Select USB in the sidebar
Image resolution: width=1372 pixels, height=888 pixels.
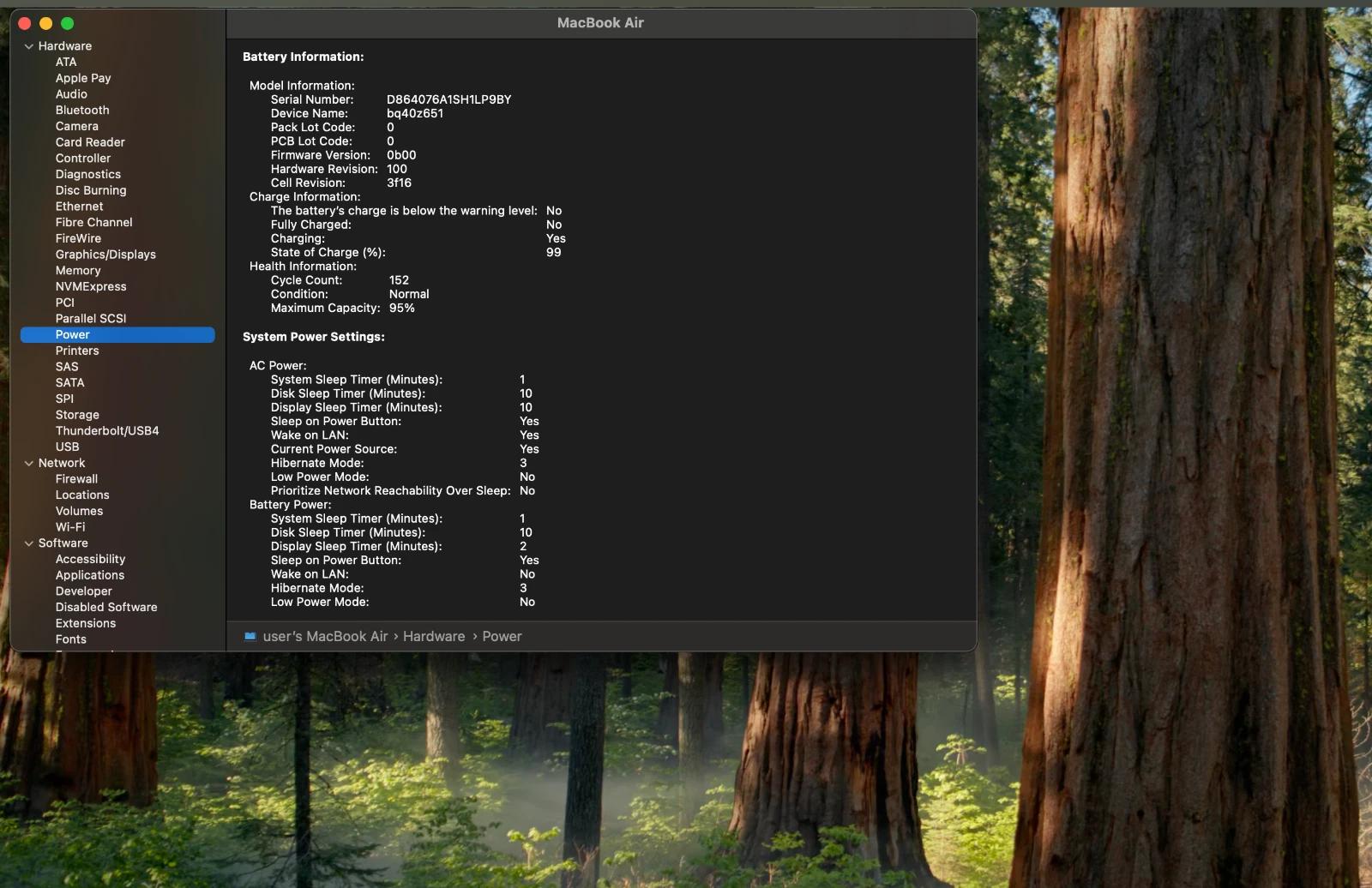(68, 447)
